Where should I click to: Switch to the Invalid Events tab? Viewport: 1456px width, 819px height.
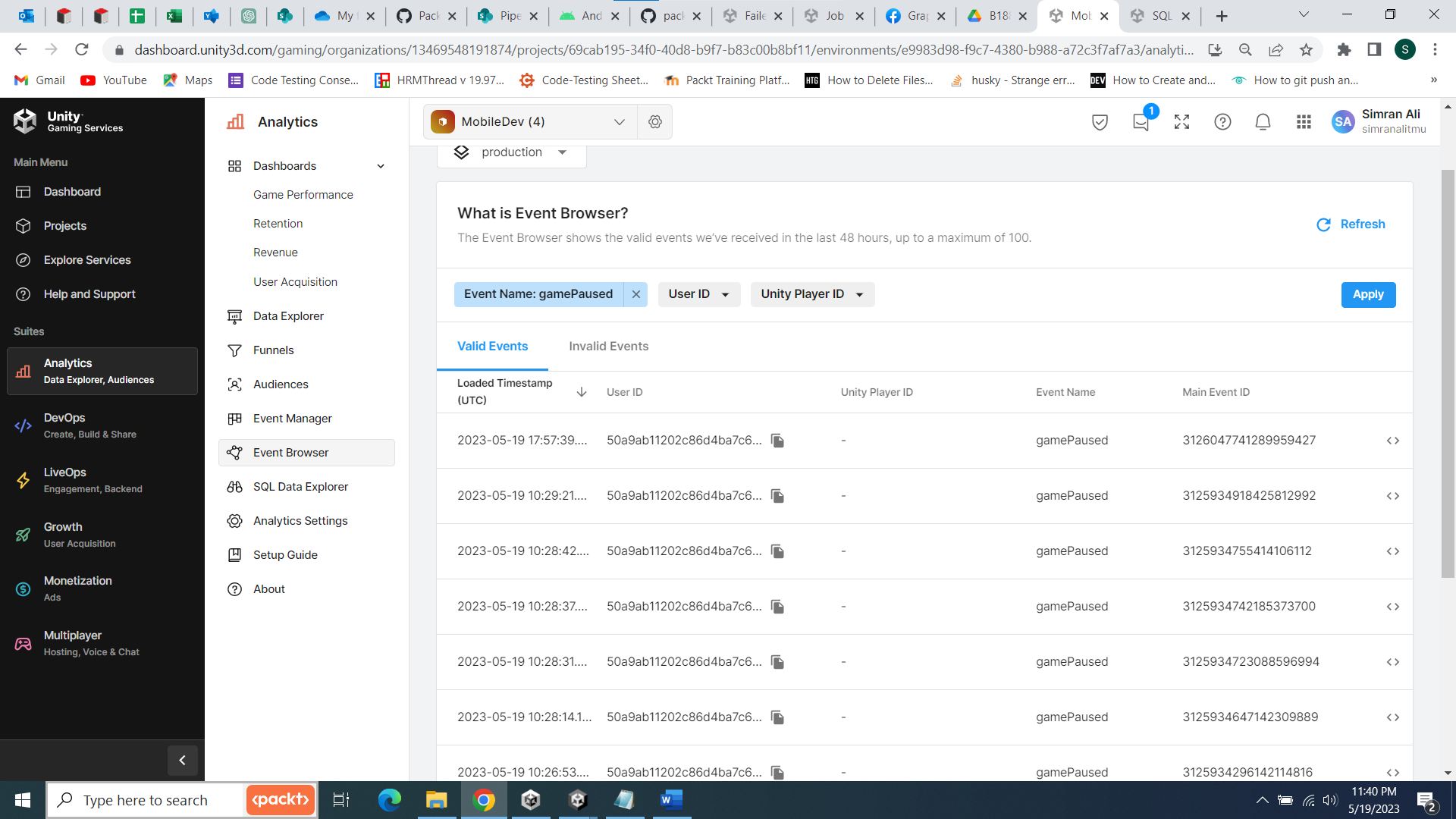(608, 346)
